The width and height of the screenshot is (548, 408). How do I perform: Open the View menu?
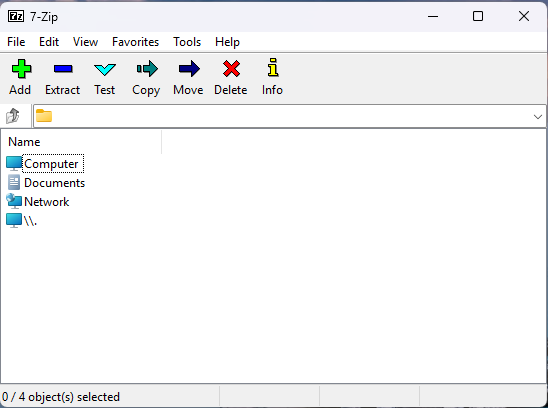coord(85,42)
